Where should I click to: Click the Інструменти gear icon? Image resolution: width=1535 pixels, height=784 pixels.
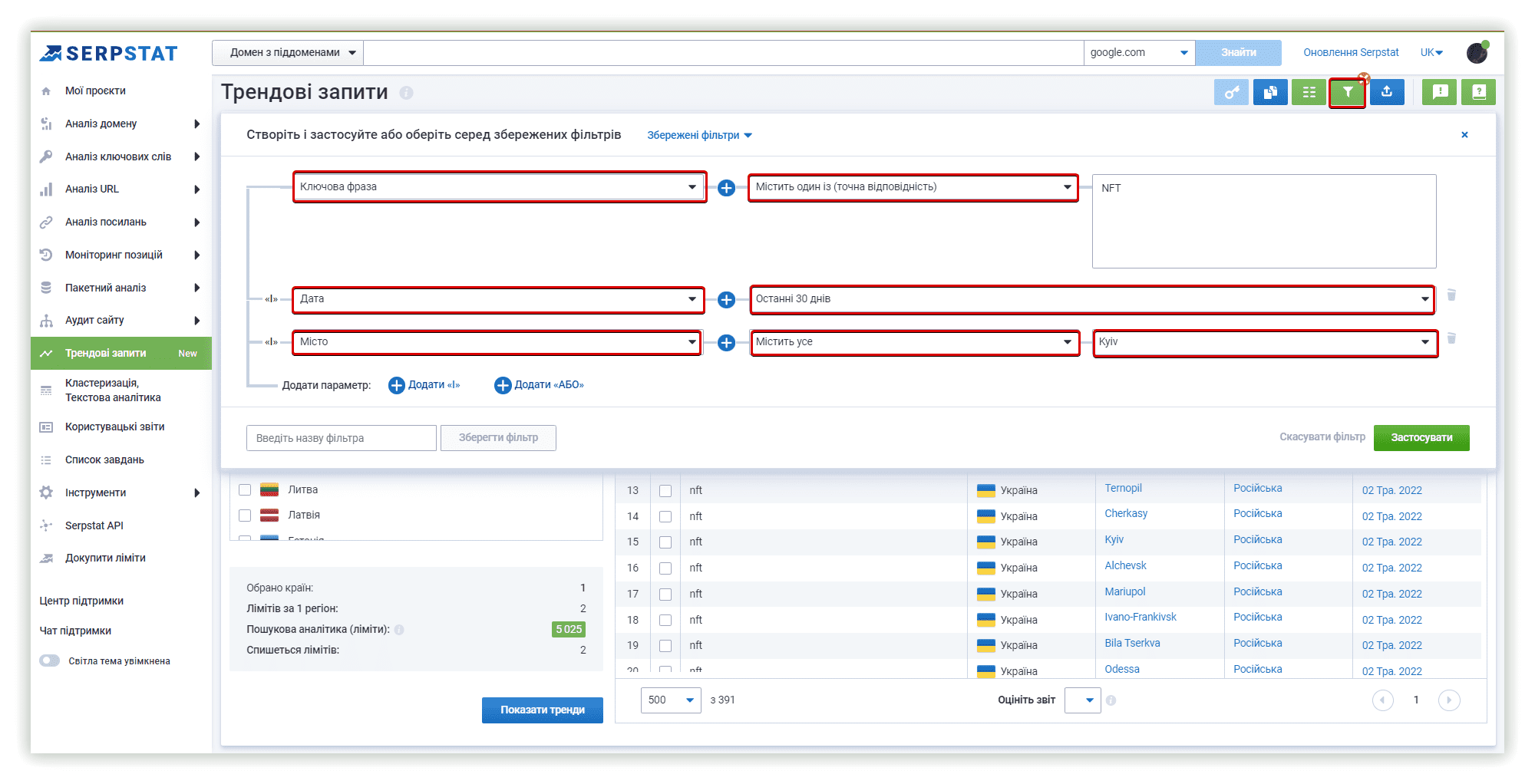46,492
